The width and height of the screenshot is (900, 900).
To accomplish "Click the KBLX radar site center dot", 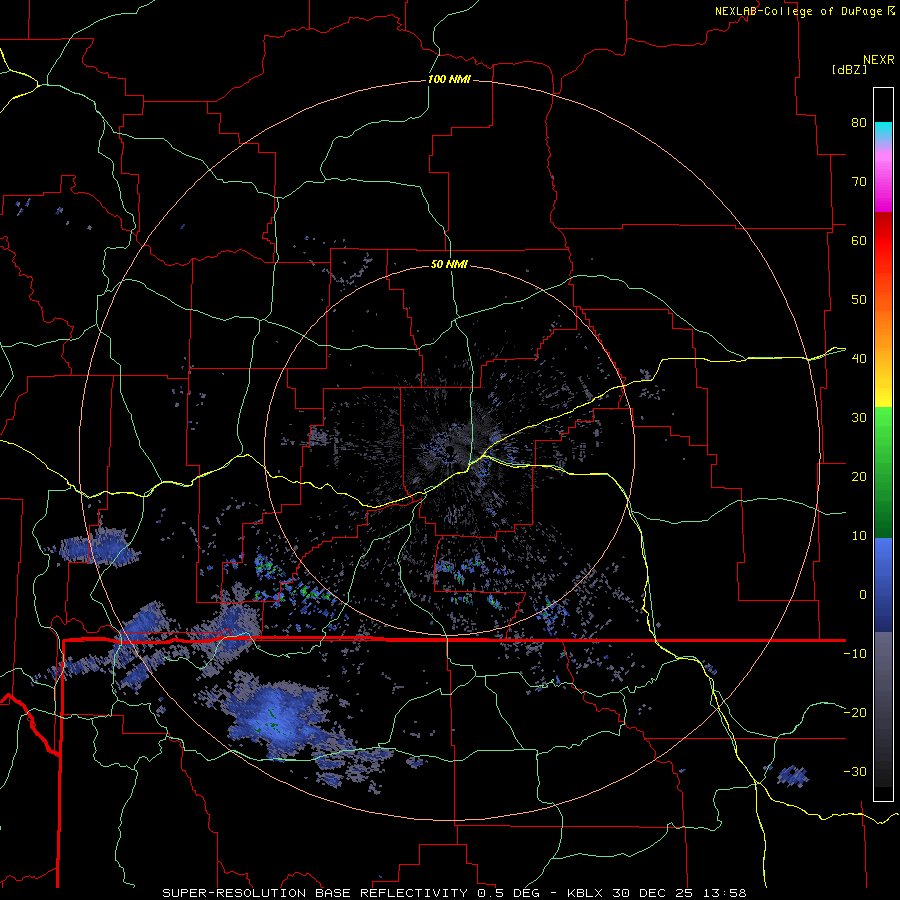I will pyautogui.click(x=450, y=449).
